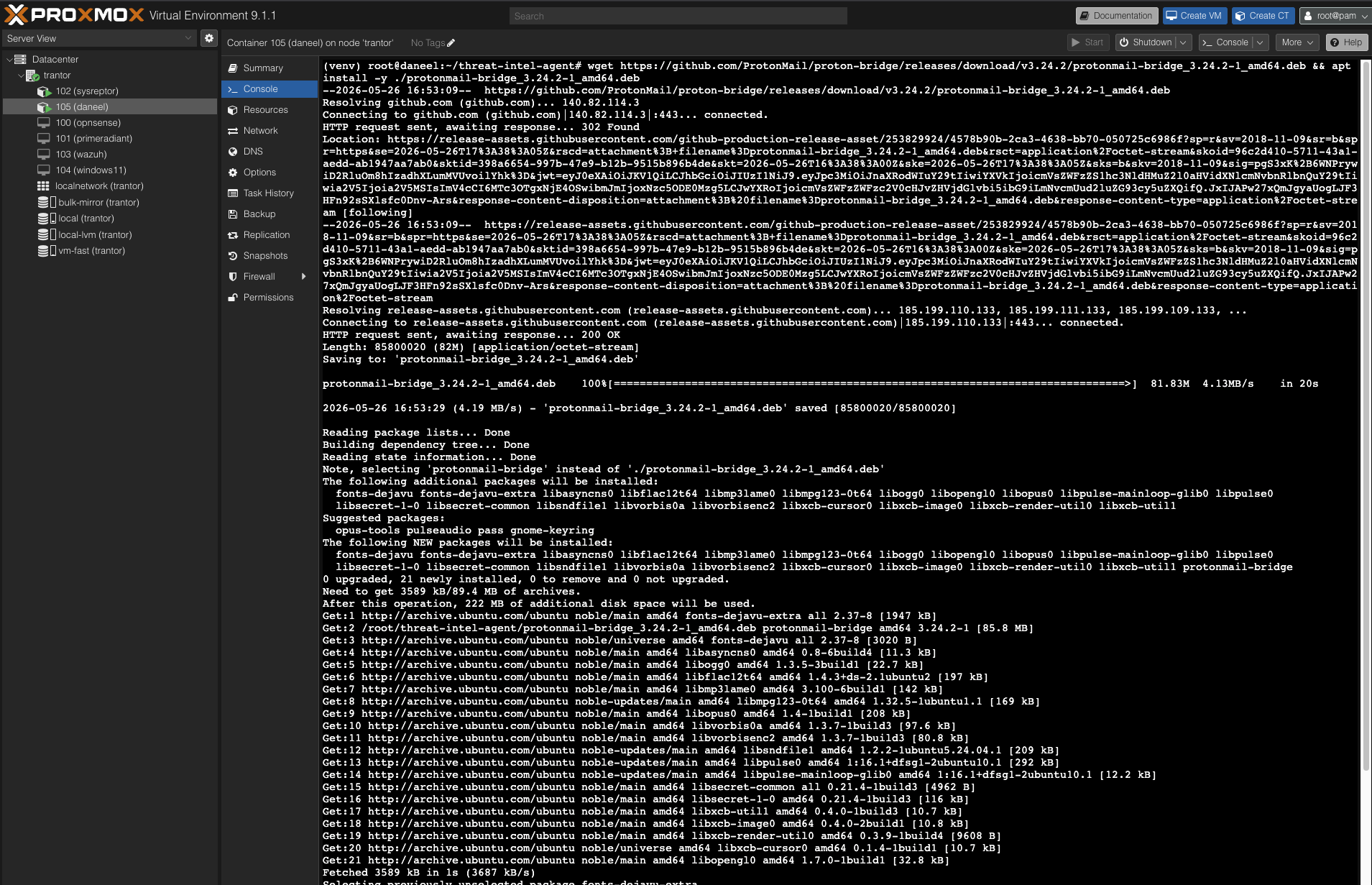
Task: Open Task History
Action: click(269, 193)
